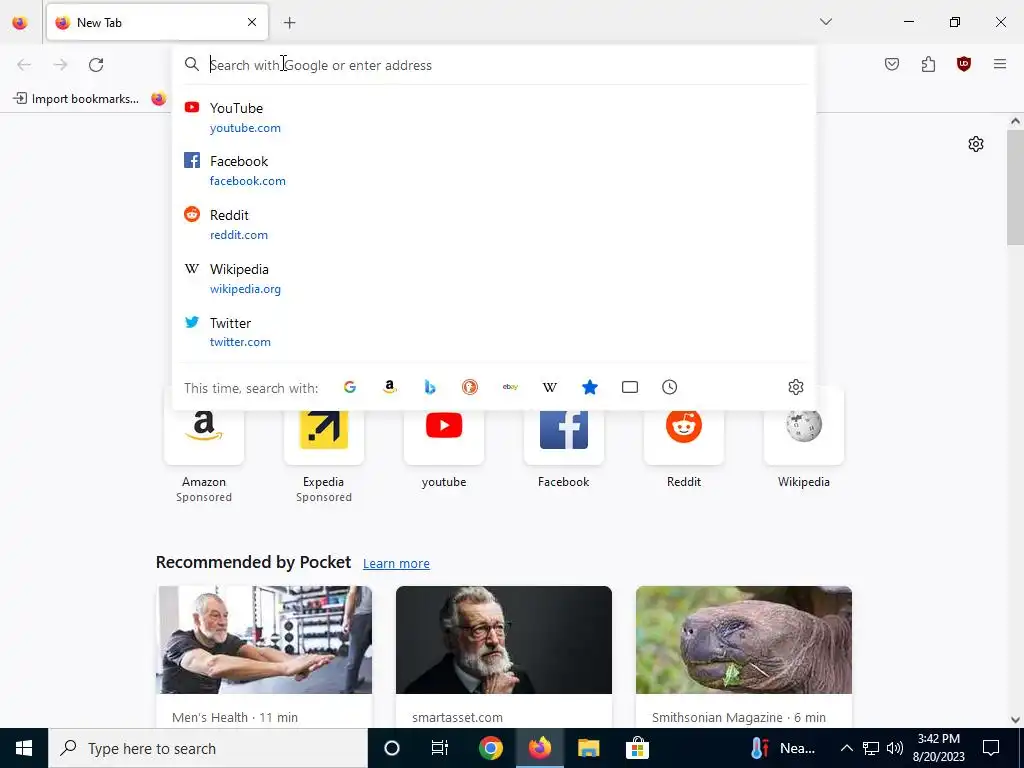Image resolution: width=1024 pixels, height=768 pixels.
Task: Click the Learn more Pocket link
Action: [x=396, y=564]
